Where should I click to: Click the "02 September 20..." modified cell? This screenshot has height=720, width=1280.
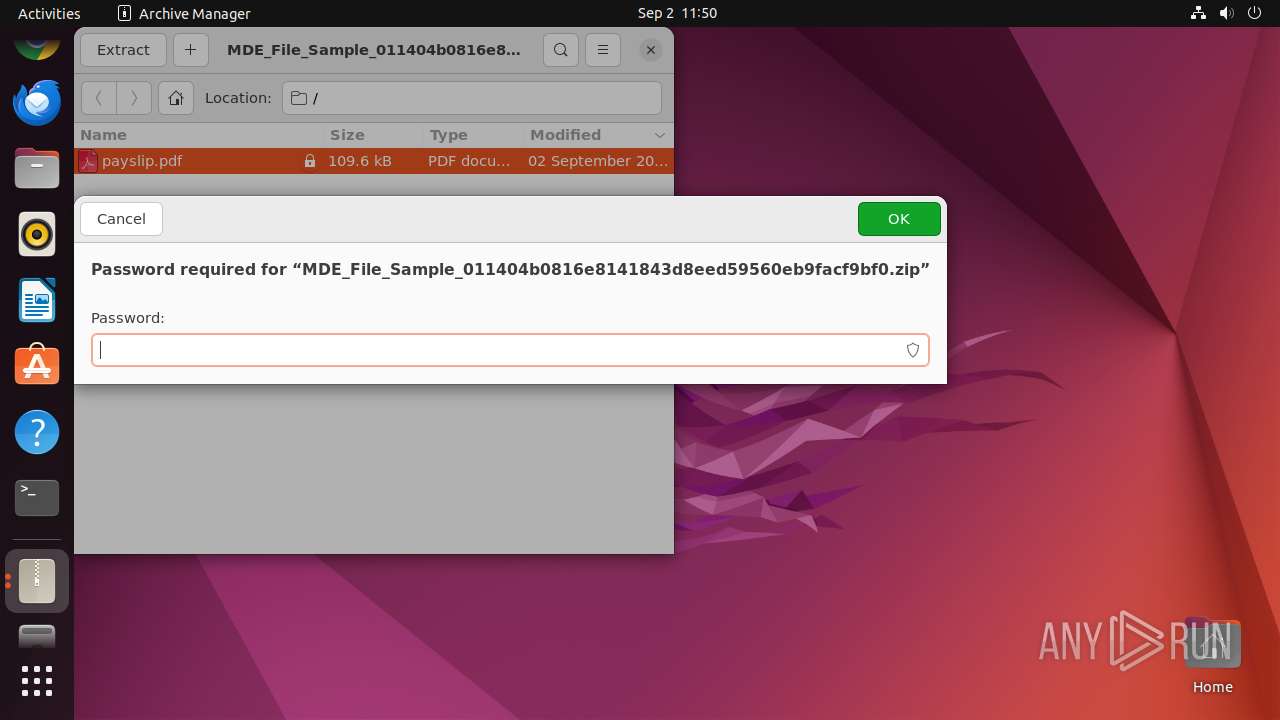[598, 161]
